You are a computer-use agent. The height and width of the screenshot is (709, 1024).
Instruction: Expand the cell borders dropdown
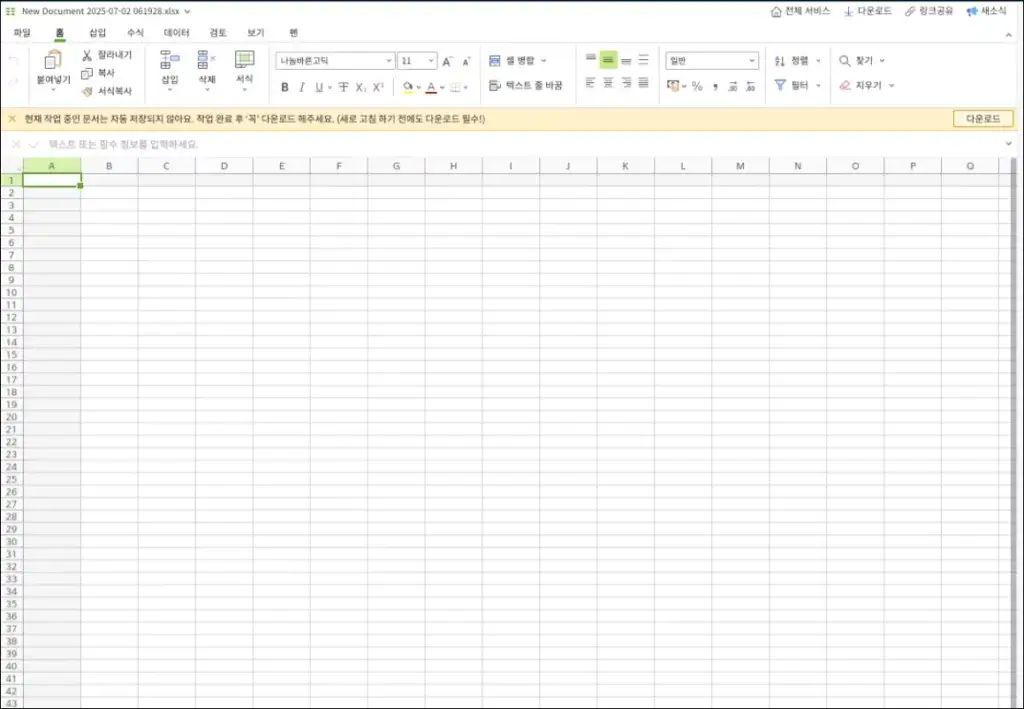465,87
